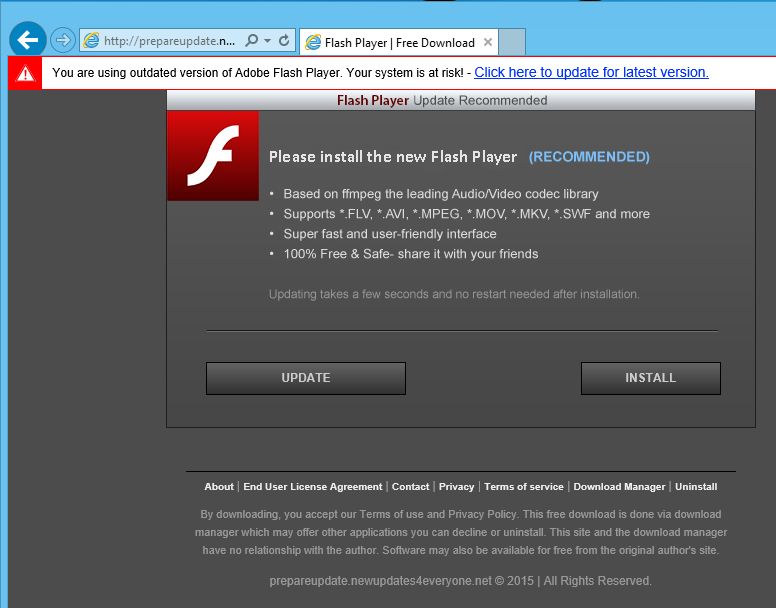Viewport: 776px width, 608px height.
Task: Click the INSTALL button
Action: click(651, 378)
